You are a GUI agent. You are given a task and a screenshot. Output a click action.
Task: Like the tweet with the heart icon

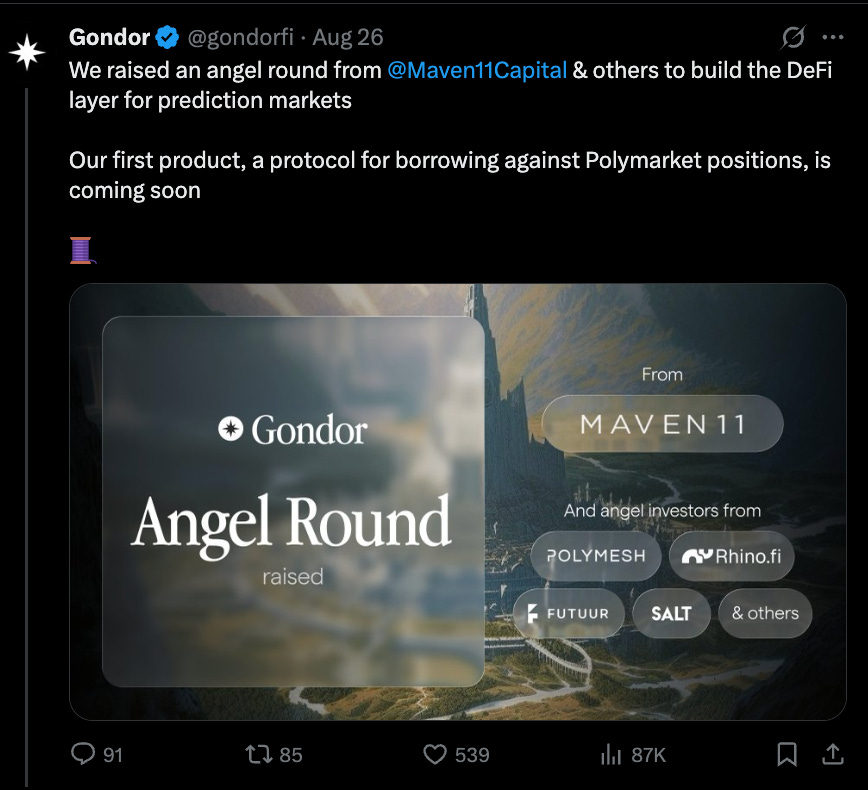435,754
